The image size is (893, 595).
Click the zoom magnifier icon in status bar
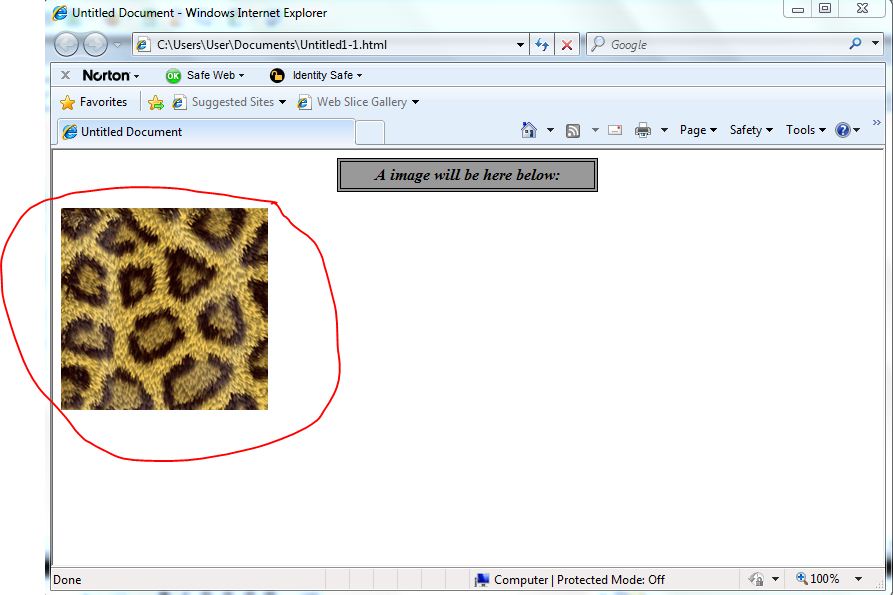(799, 579)
